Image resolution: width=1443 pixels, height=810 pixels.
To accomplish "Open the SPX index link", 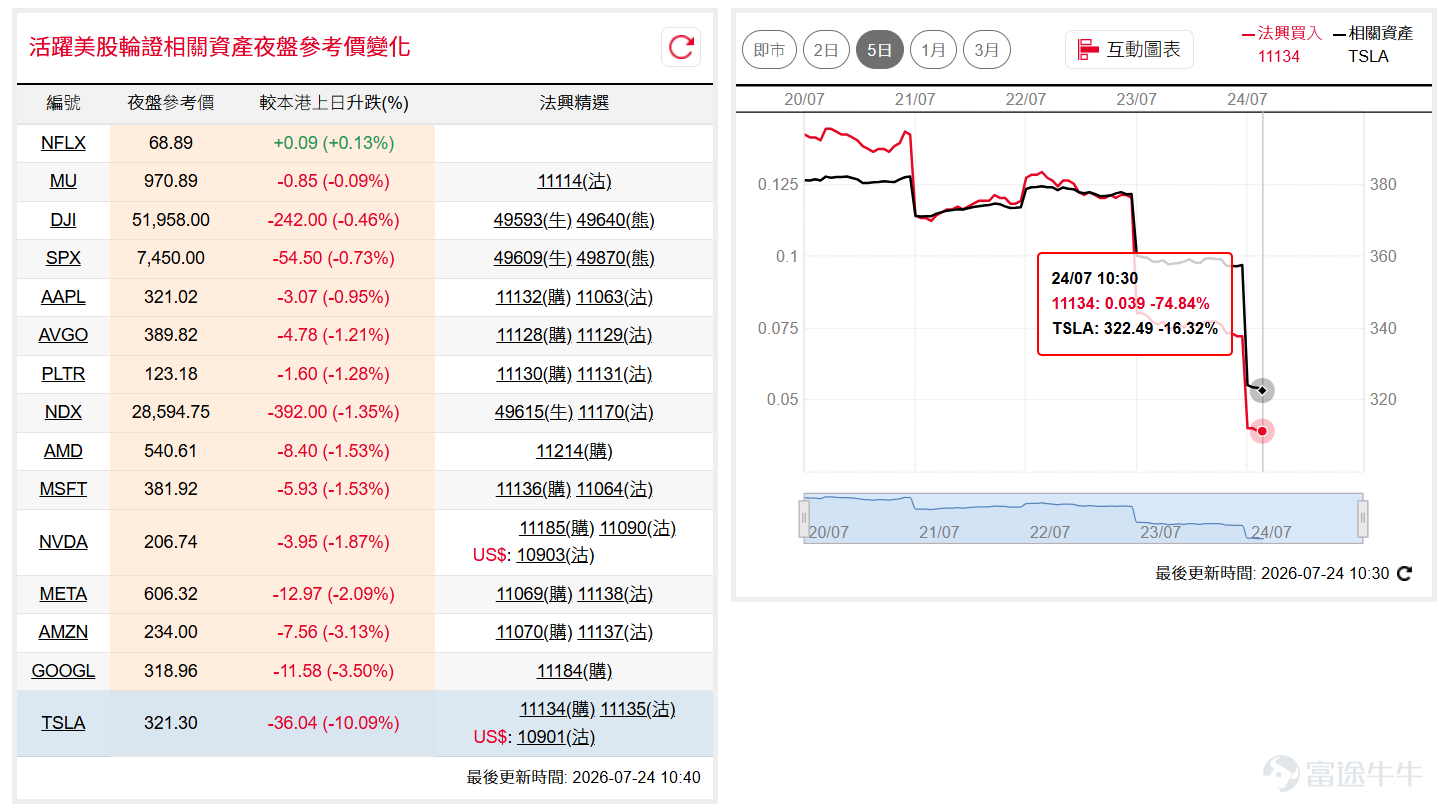I will coord(63,258).
